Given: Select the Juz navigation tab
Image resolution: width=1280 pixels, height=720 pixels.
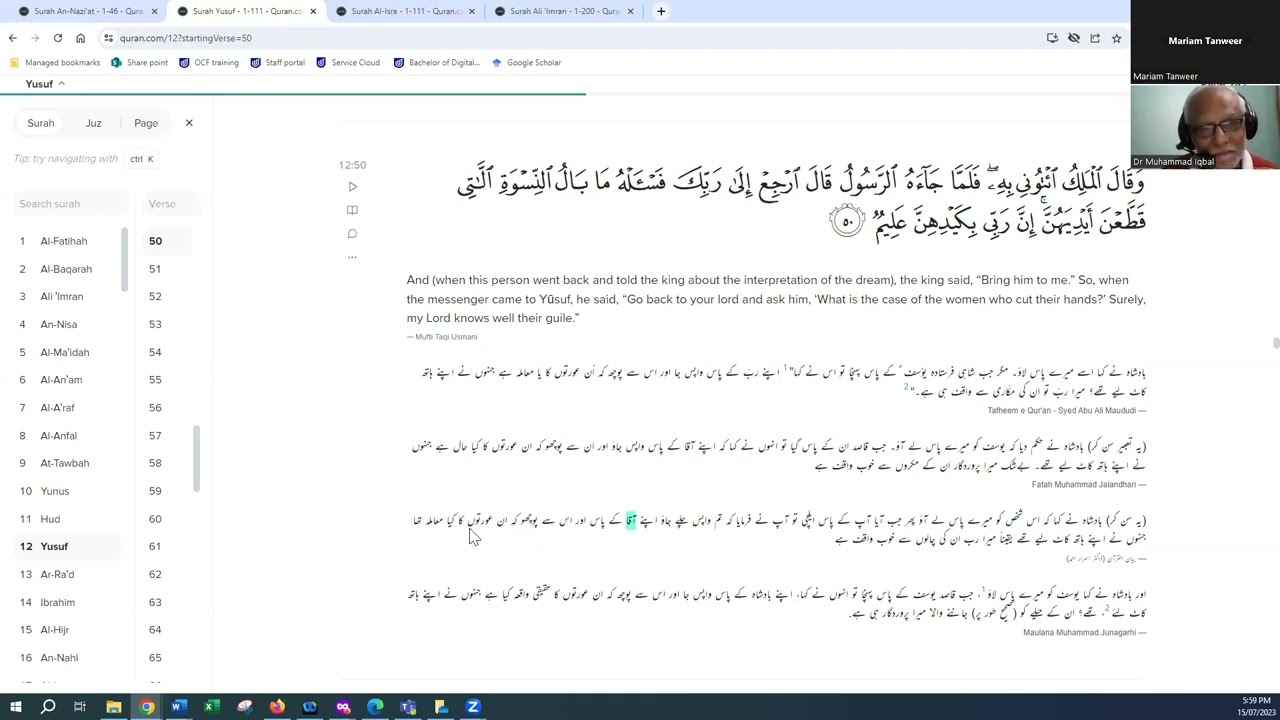Looking at the screenshot, I should pos(93,123).
